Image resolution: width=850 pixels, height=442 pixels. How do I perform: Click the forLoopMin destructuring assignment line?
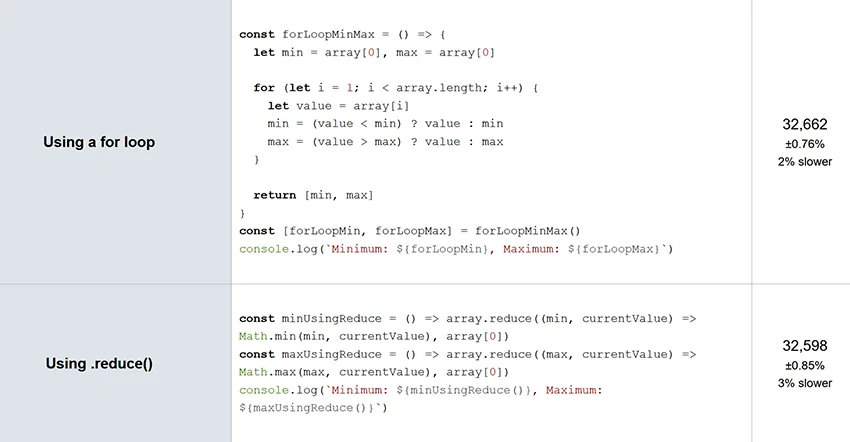coord(410,231)
